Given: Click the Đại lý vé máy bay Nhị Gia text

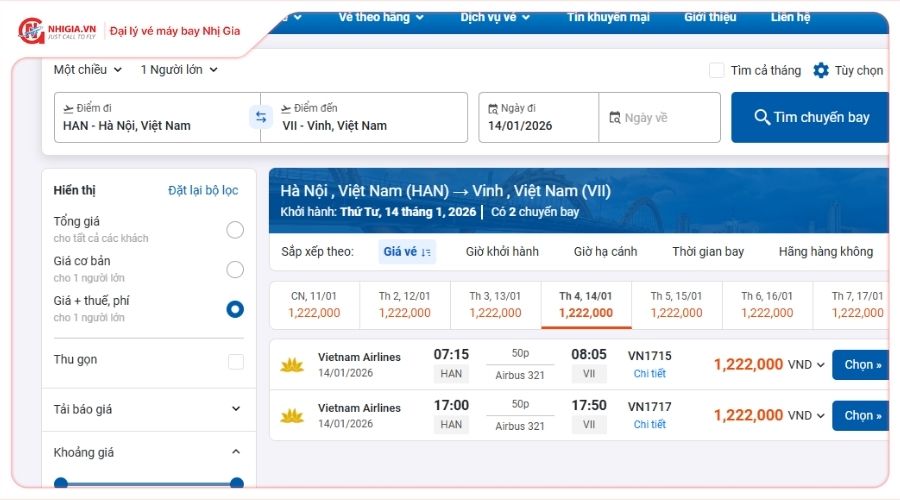Looking at the screenshot, I should click(x=175, y=31).
